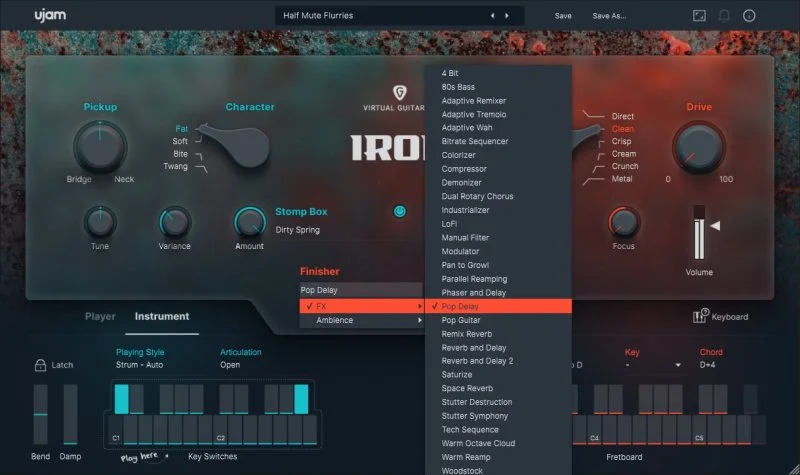
Task: Click the ujam logo
Action: (x=50, y=15)
